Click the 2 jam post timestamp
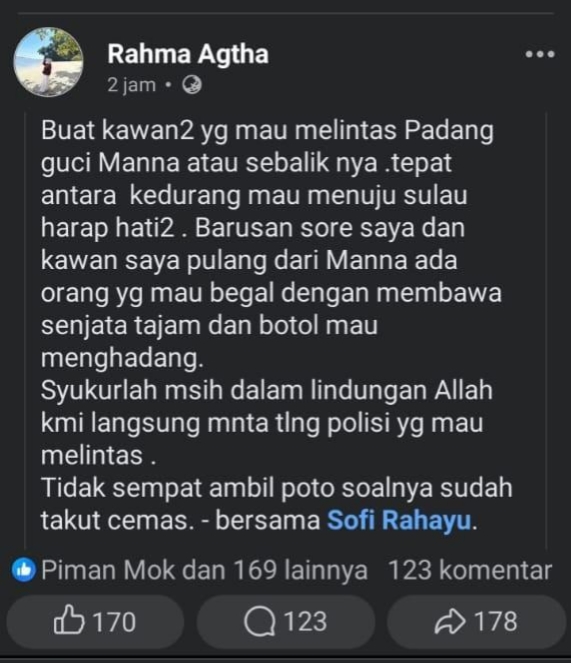Image resolution: width=571 pixels, height=663 pixels. [132, 85]
